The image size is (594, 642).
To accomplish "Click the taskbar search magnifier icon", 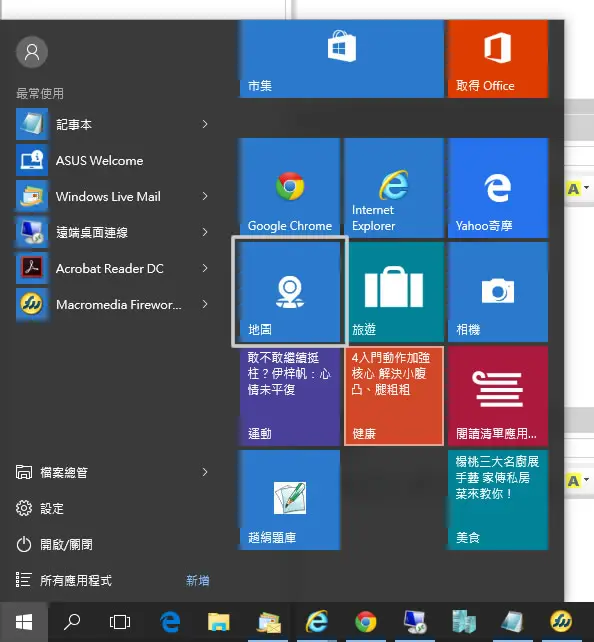I will 72,622.
